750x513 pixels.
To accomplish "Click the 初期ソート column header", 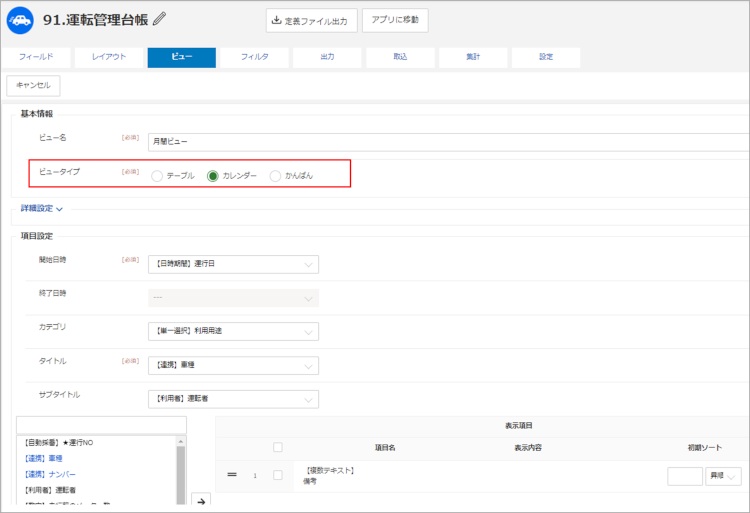I will [x=705, y=448].
